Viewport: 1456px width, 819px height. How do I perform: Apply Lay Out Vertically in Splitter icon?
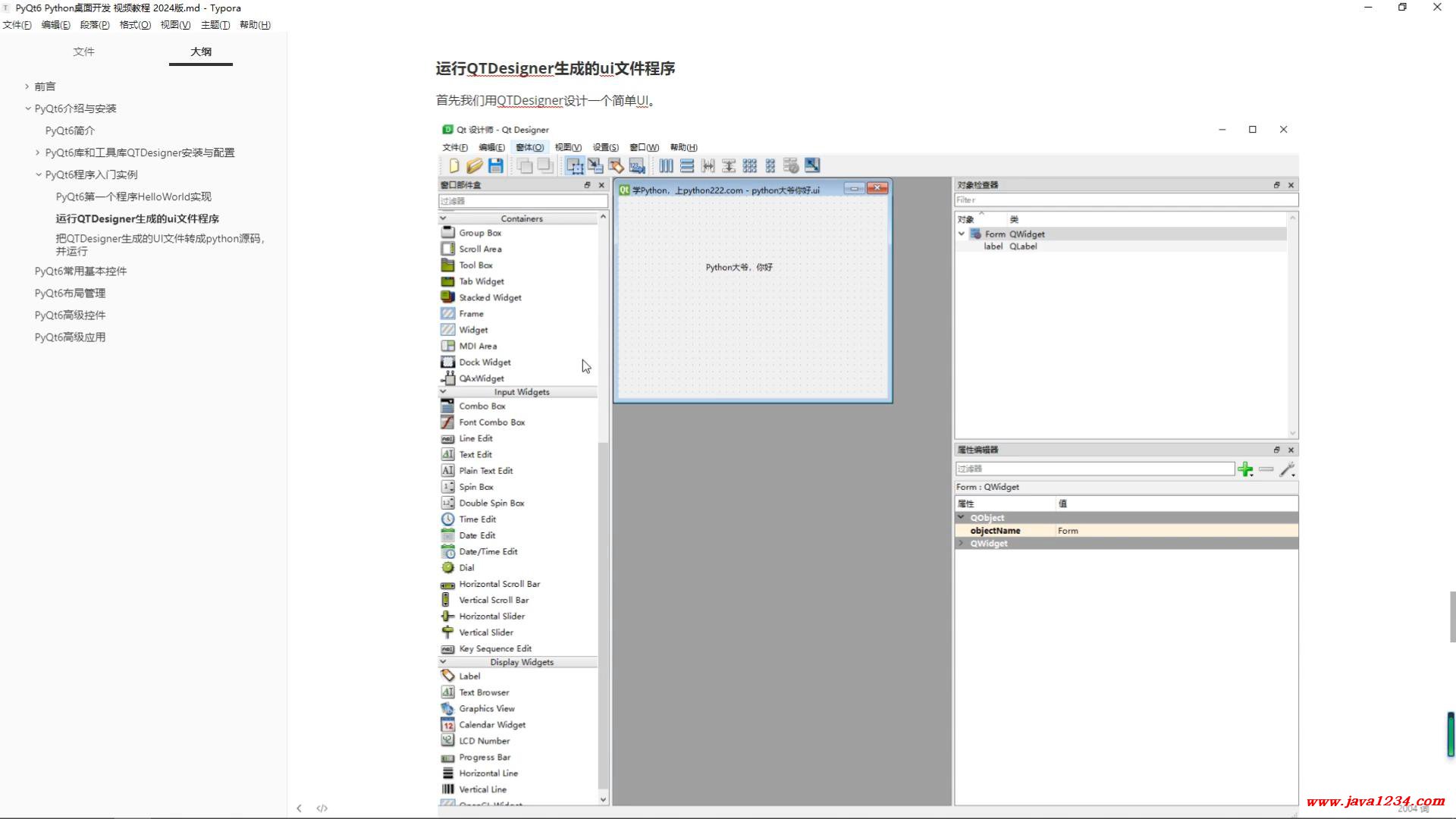[729, 165]
